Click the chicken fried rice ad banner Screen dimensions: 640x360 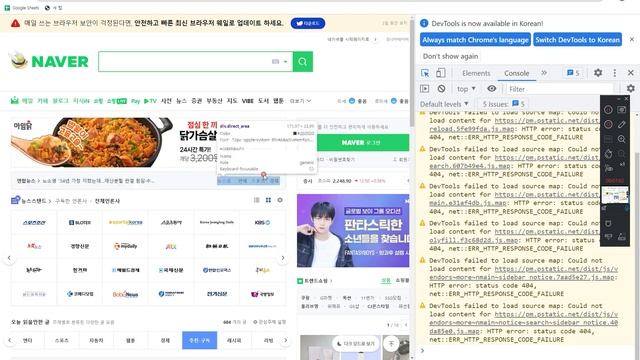pyautogui.click(x=113, y=142)
